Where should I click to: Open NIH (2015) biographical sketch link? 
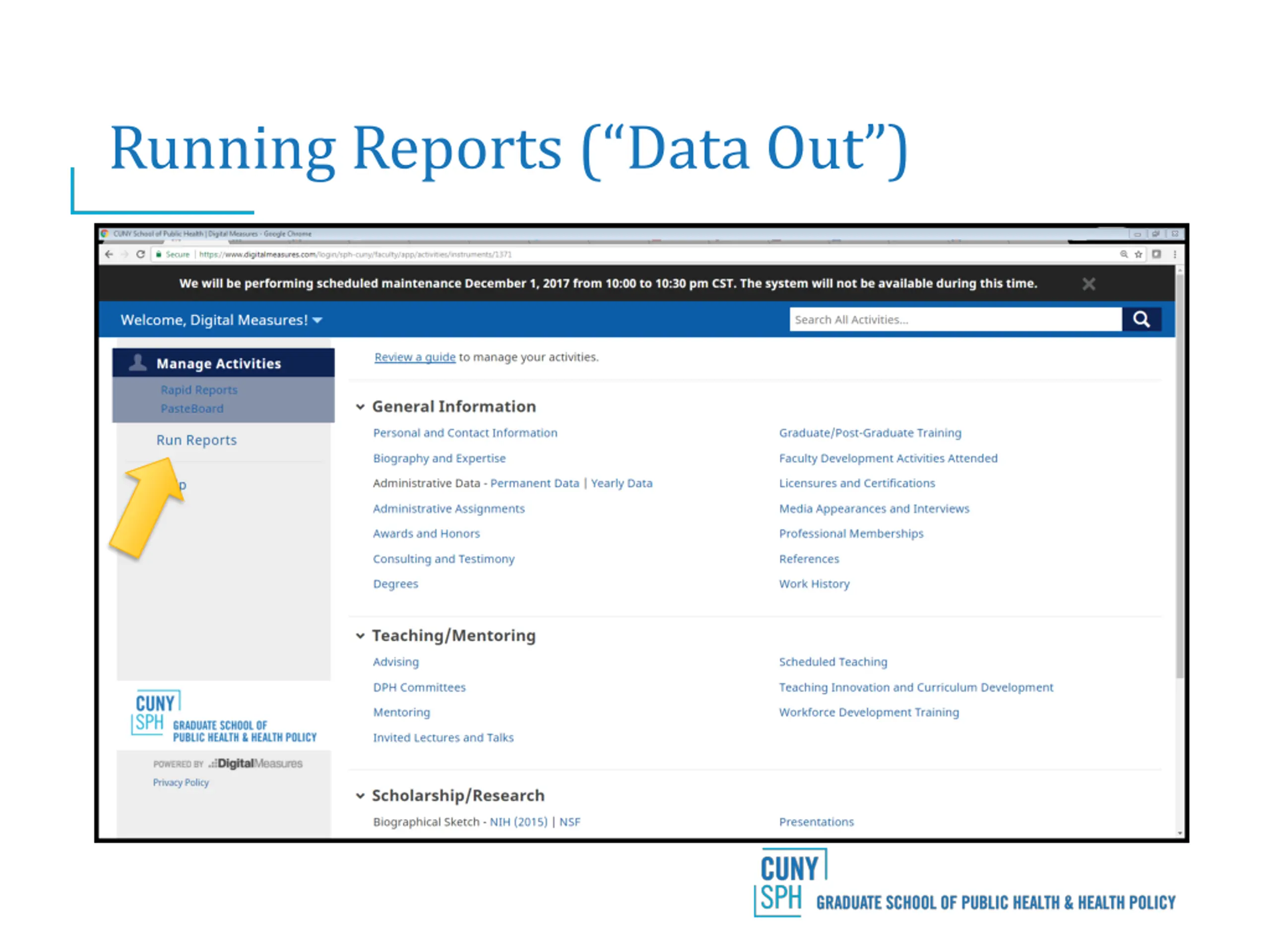point(518,822)
